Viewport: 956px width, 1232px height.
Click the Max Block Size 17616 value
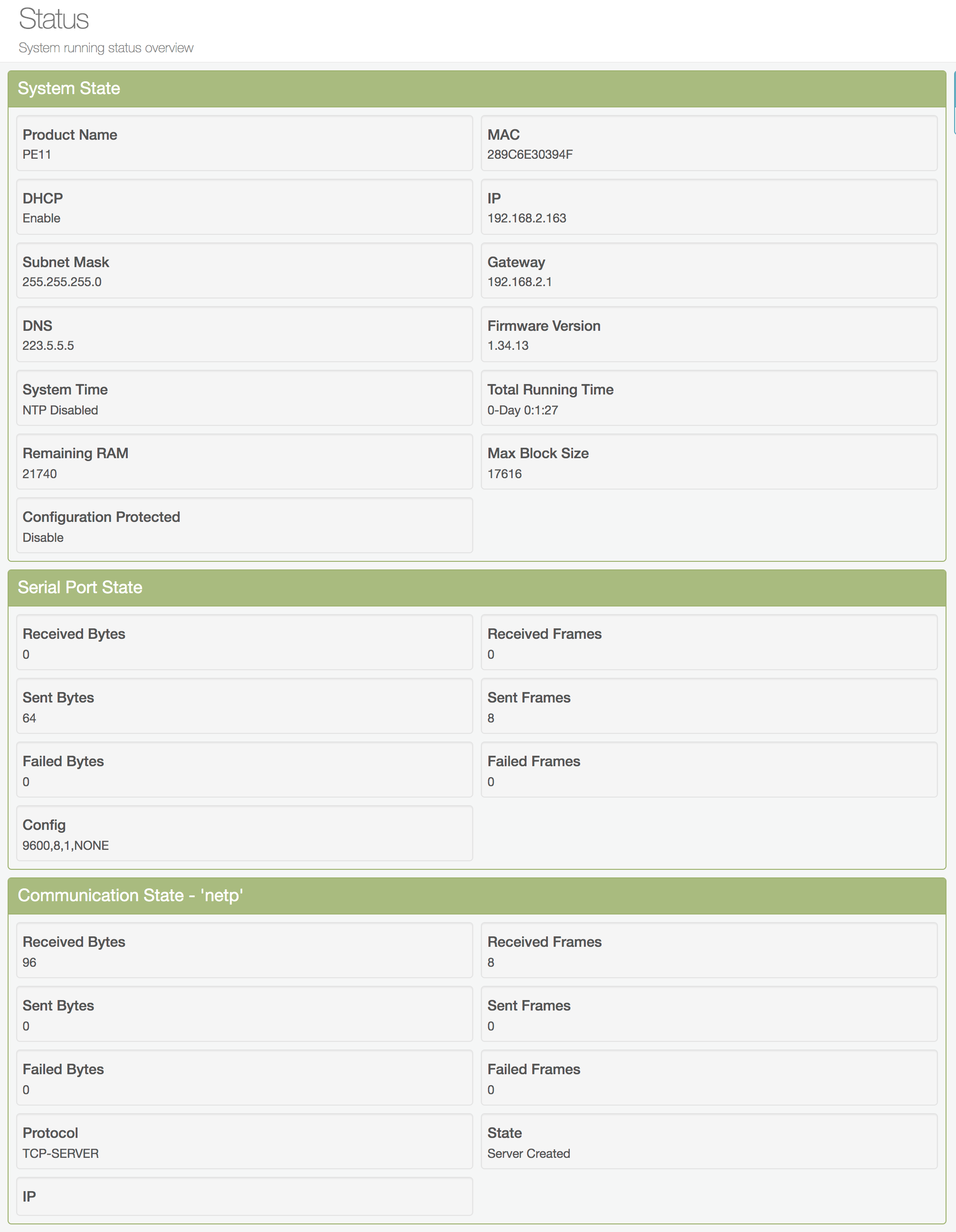[504, 474]
